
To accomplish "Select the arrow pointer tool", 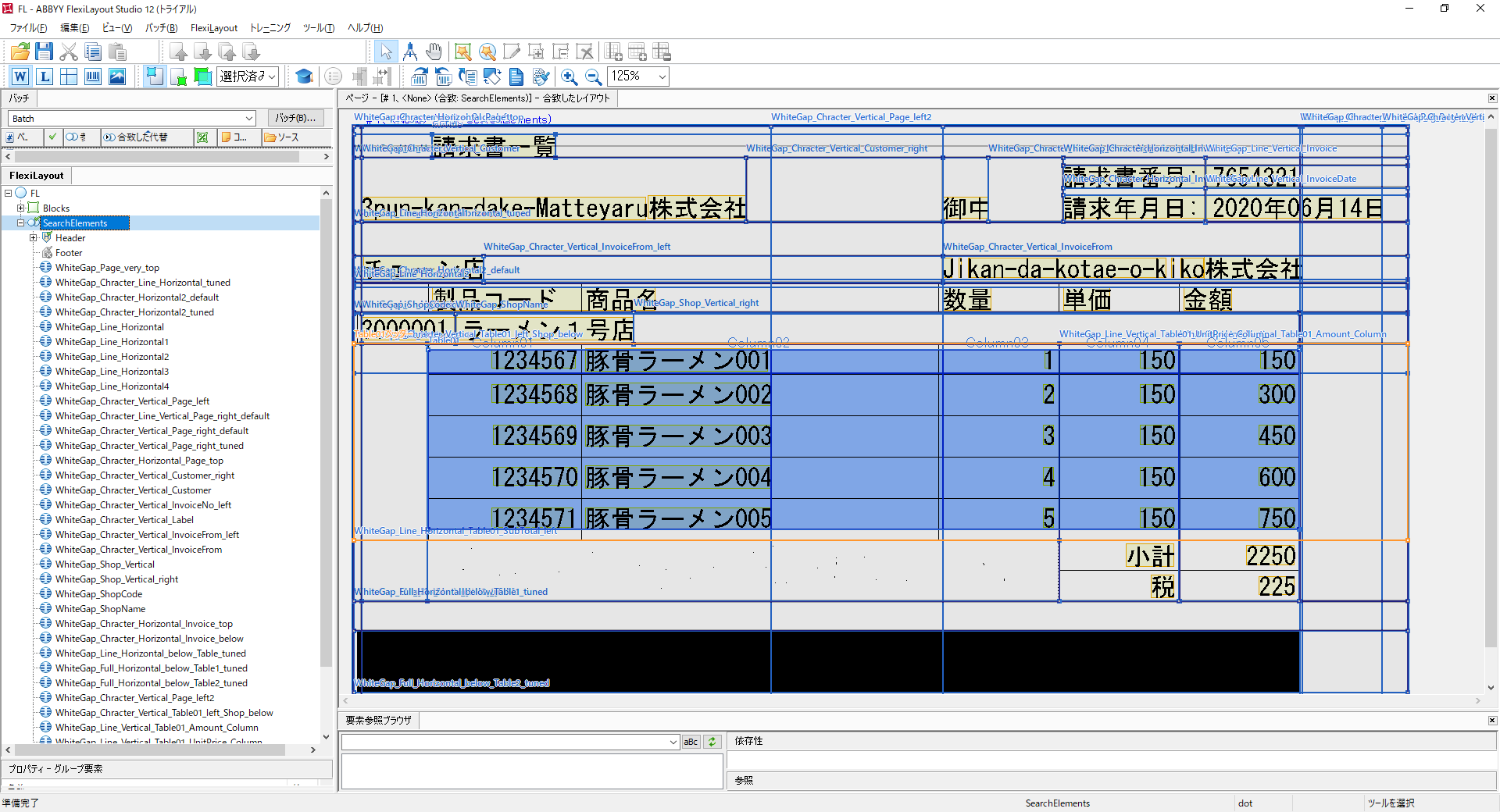I will point(385,52).
